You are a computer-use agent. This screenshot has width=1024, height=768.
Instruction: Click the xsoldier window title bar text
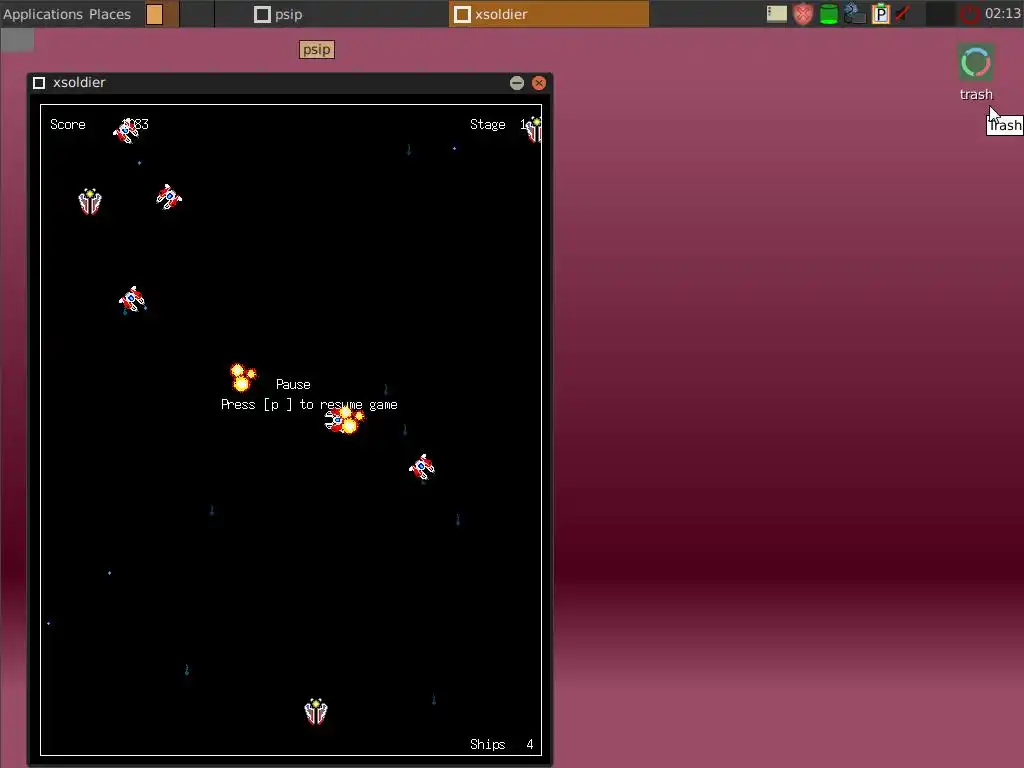tap(79, 82)
